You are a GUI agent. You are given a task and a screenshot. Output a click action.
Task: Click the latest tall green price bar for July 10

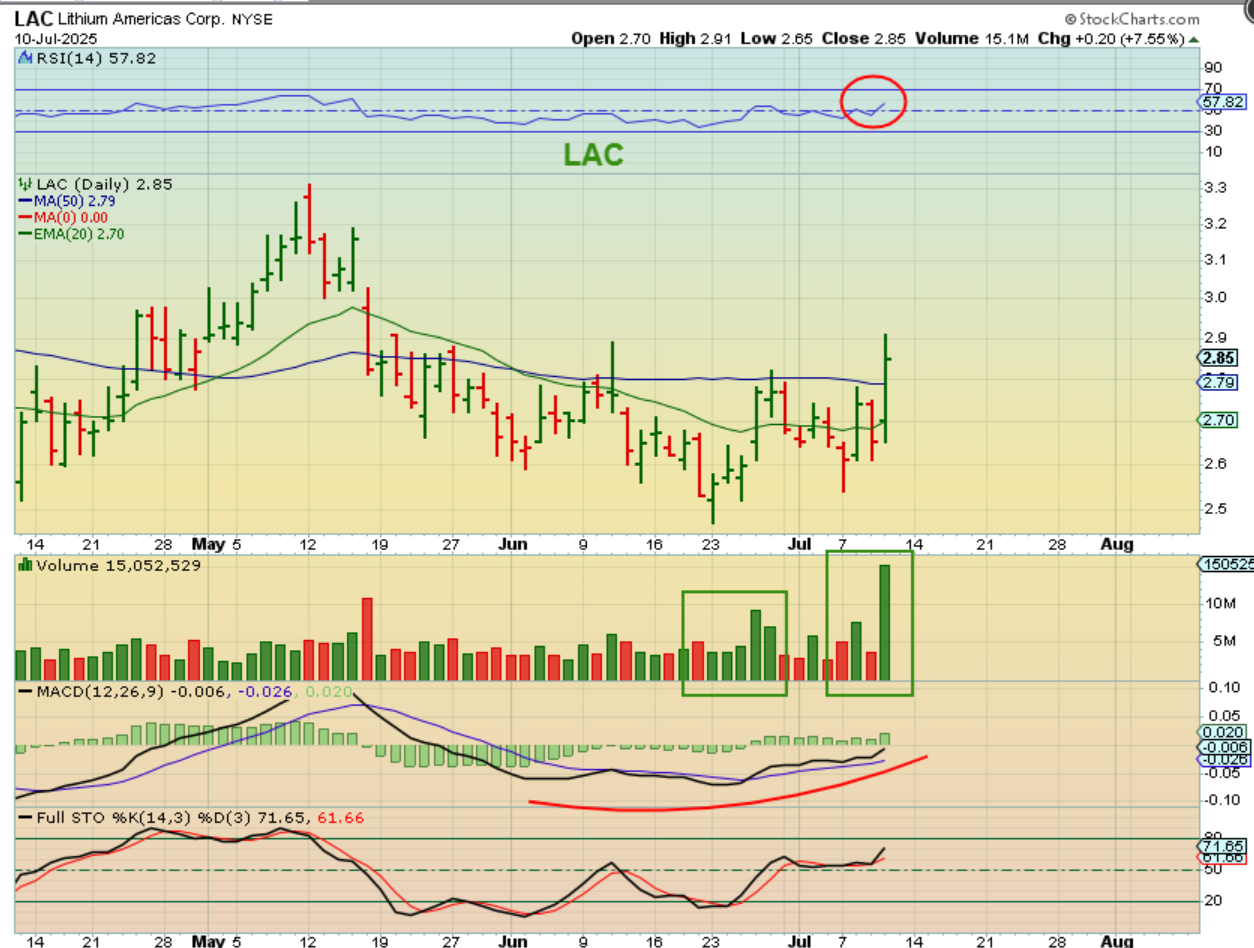[x=886, y=388]
